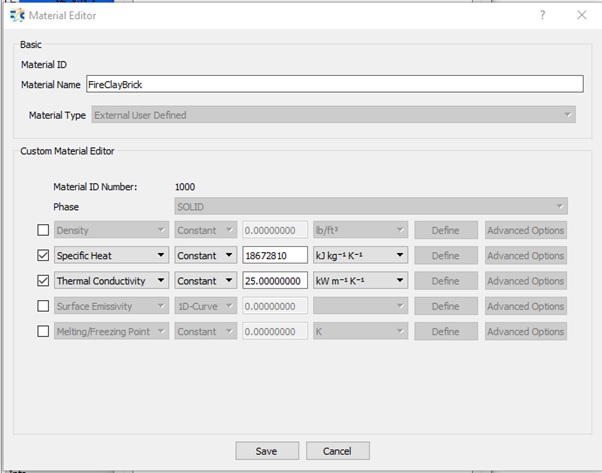Screen dimensions: 602x473
Task: Click the Material Editor app icon
Action: 15,15
